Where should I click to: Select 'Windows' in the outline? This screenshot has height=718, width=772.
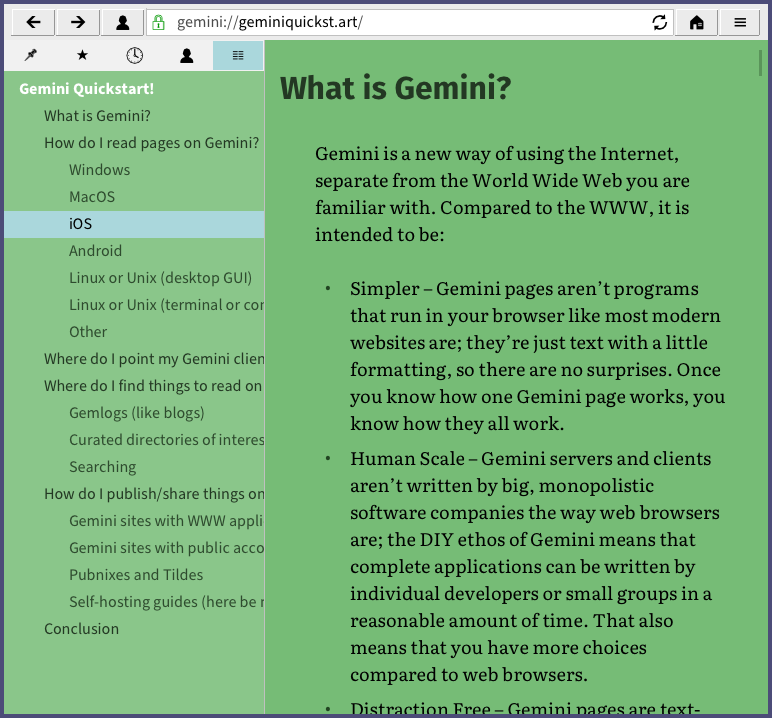tap(99, 170)
